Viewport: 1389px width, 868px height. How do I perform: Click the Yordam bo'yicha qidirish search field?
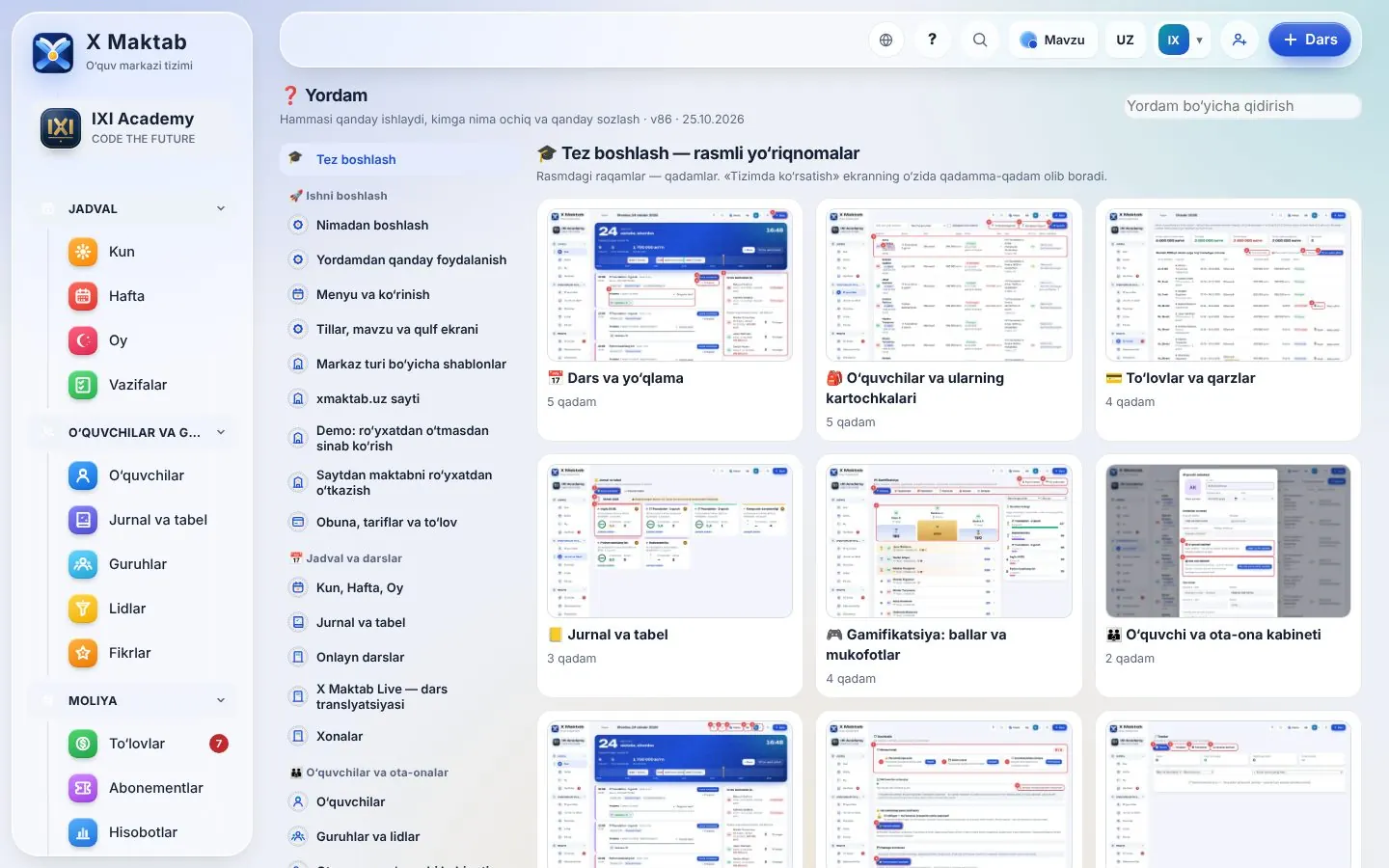click(1242, 106)
